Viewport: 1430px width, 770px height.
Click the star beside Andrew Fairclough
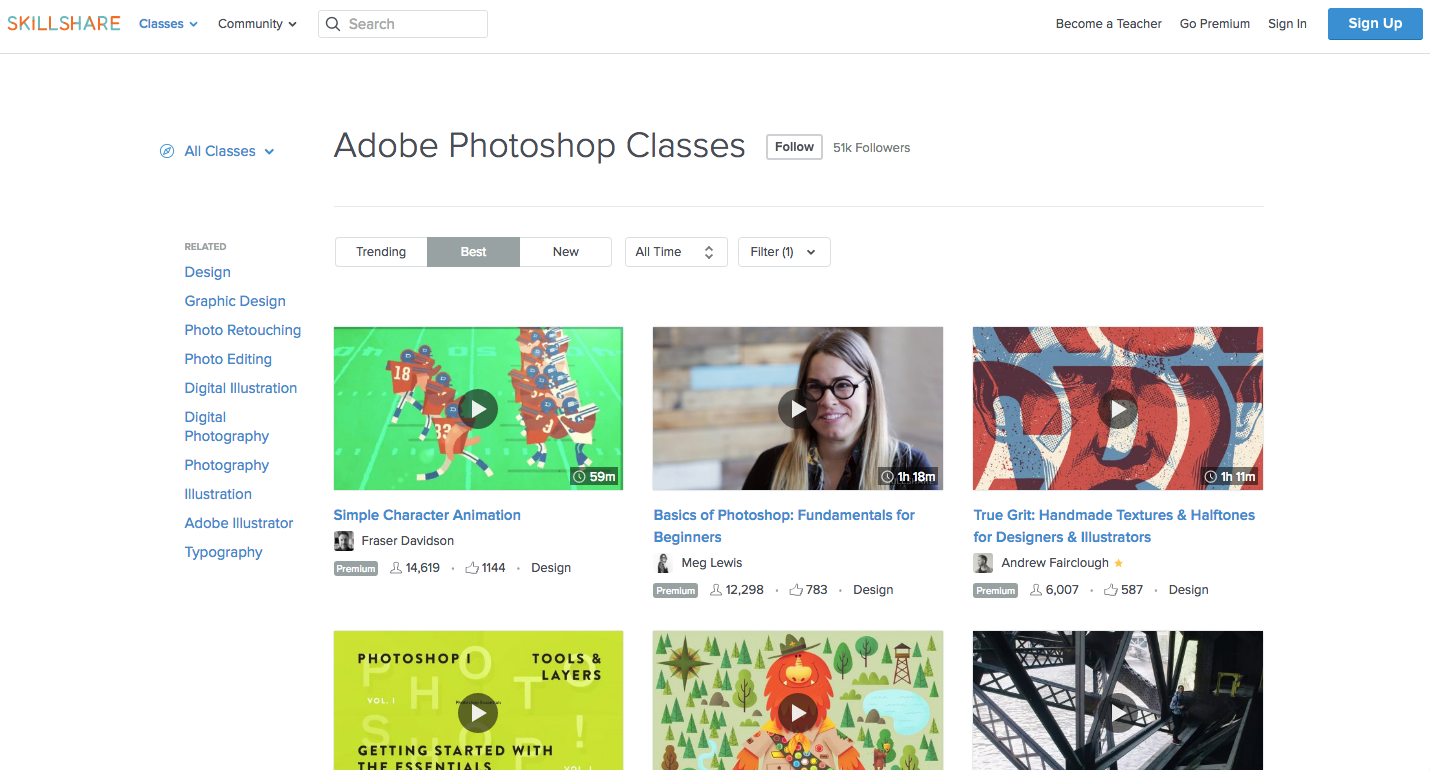pyautogui.click(x=1119, y=563)
